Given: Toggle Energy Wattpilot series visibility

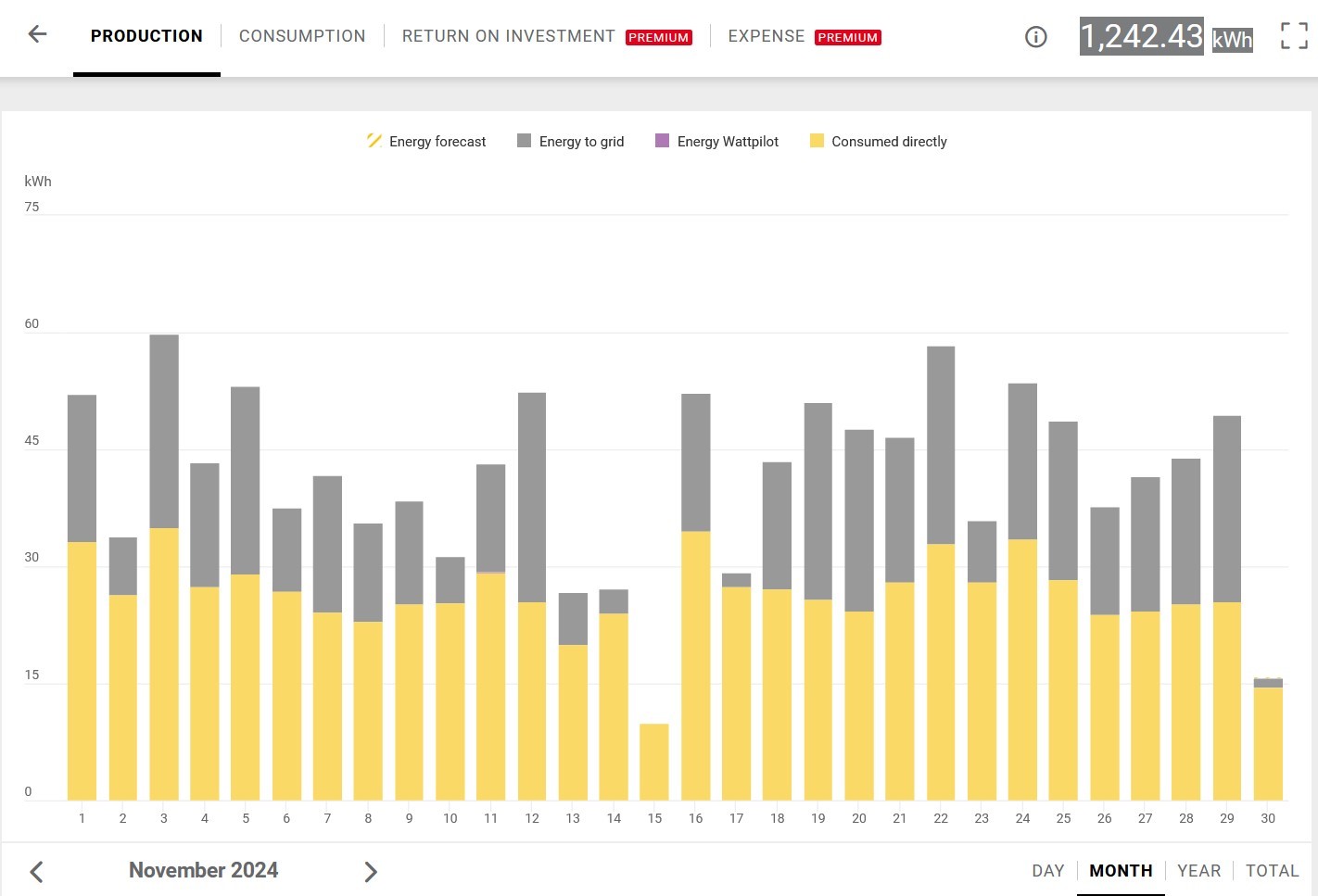Looking at the screenshot, I should [x=728, y=142].
